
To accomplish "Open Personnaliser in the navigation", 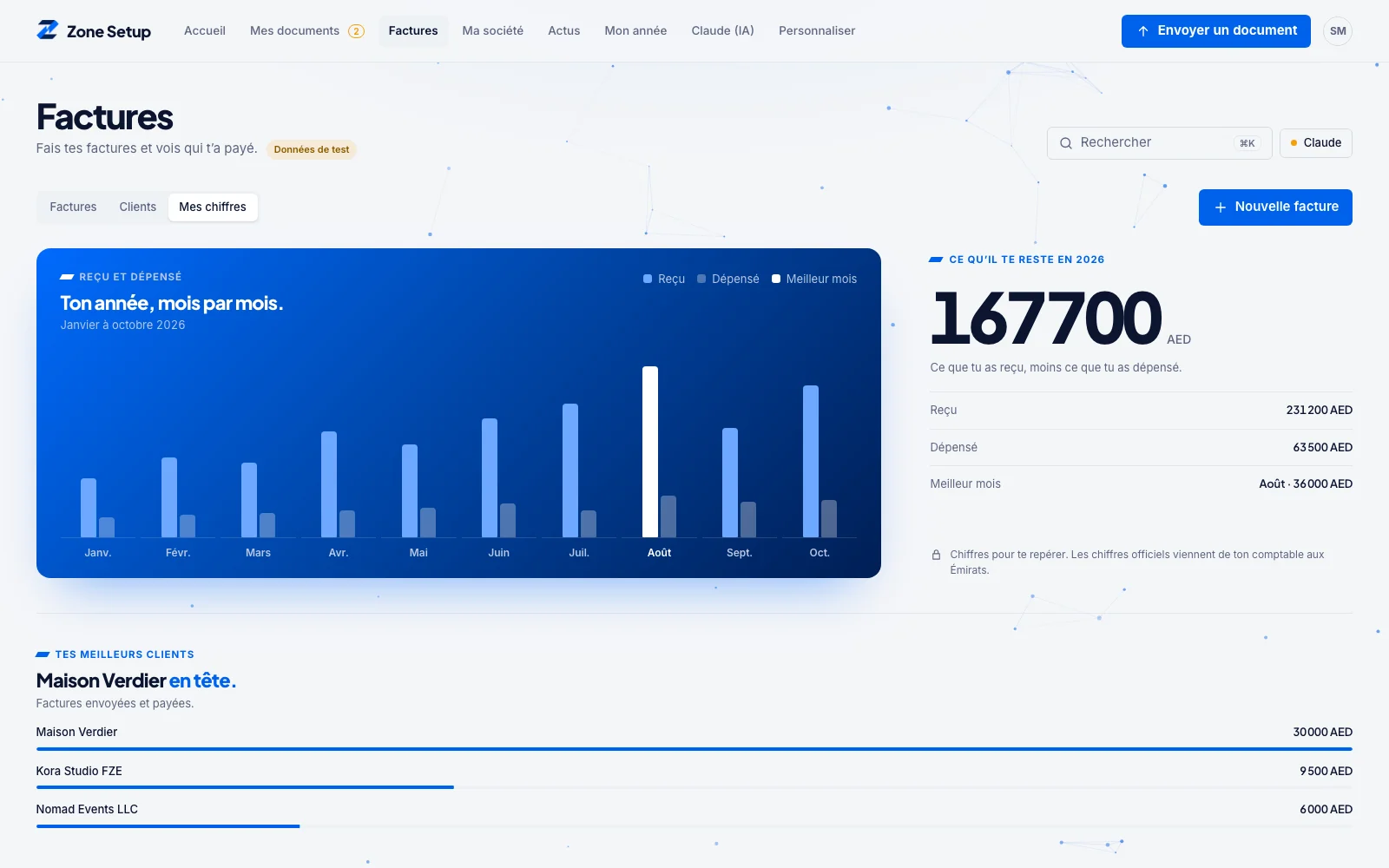I will click(817, 30).
